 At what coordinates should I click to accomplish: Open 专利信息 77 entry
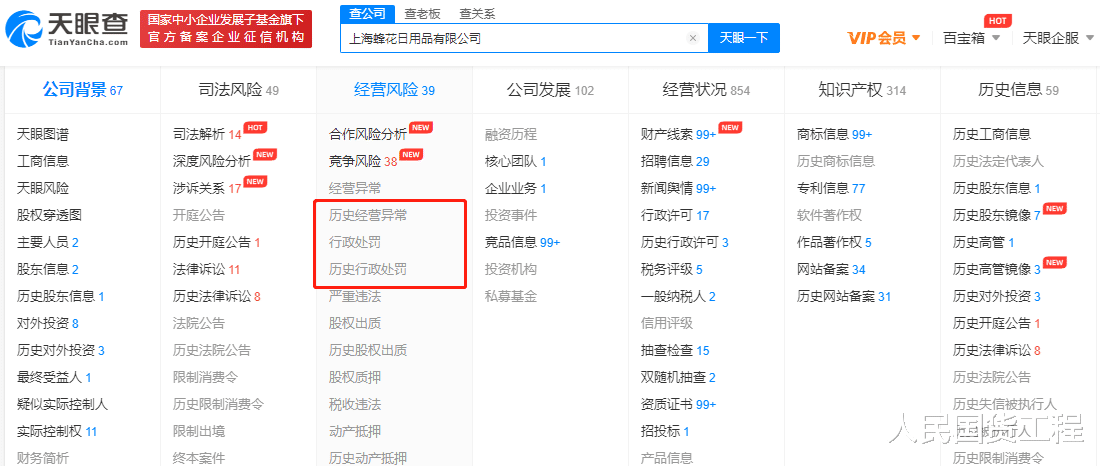click(831, 188)
